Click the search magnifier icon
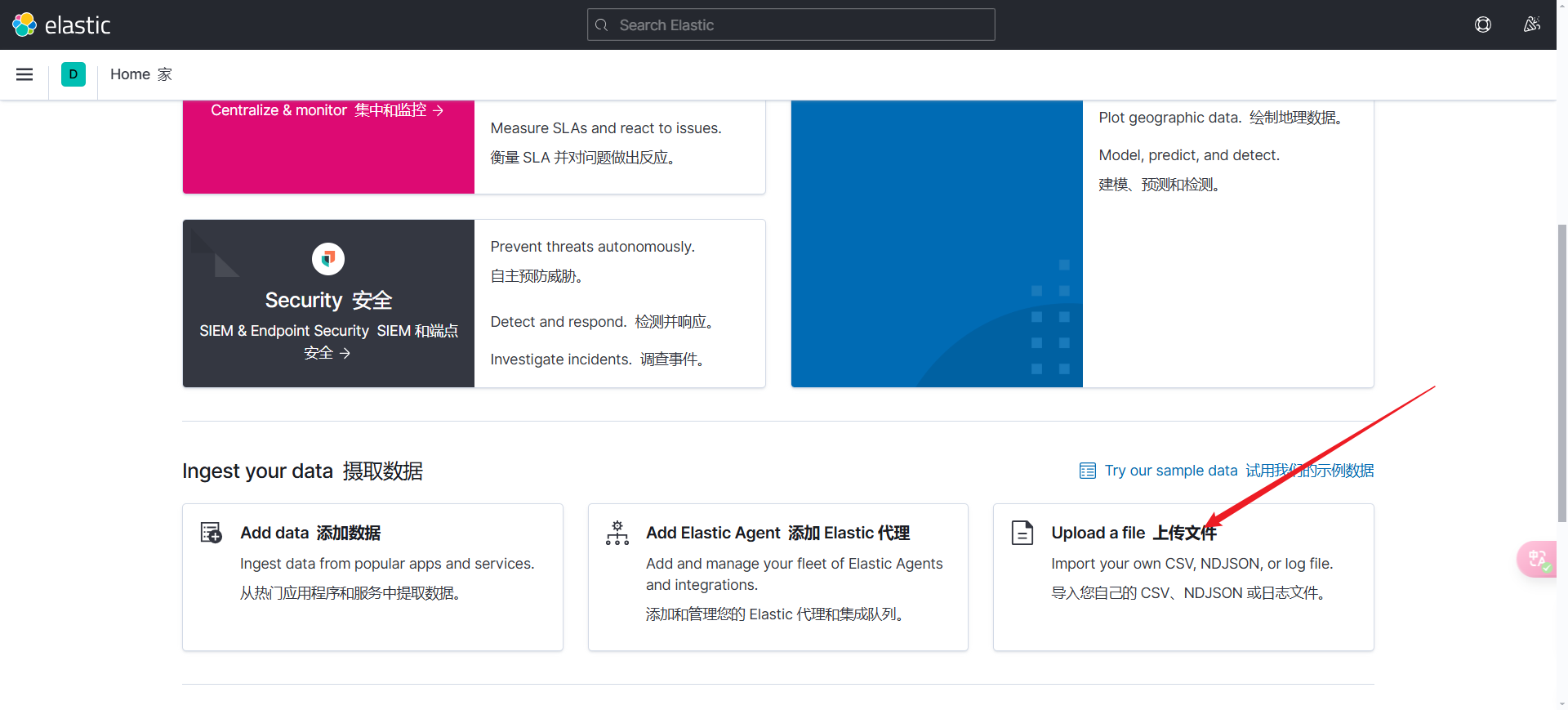Viewport: 1568px width, 710px height. [x=602, y=25]
